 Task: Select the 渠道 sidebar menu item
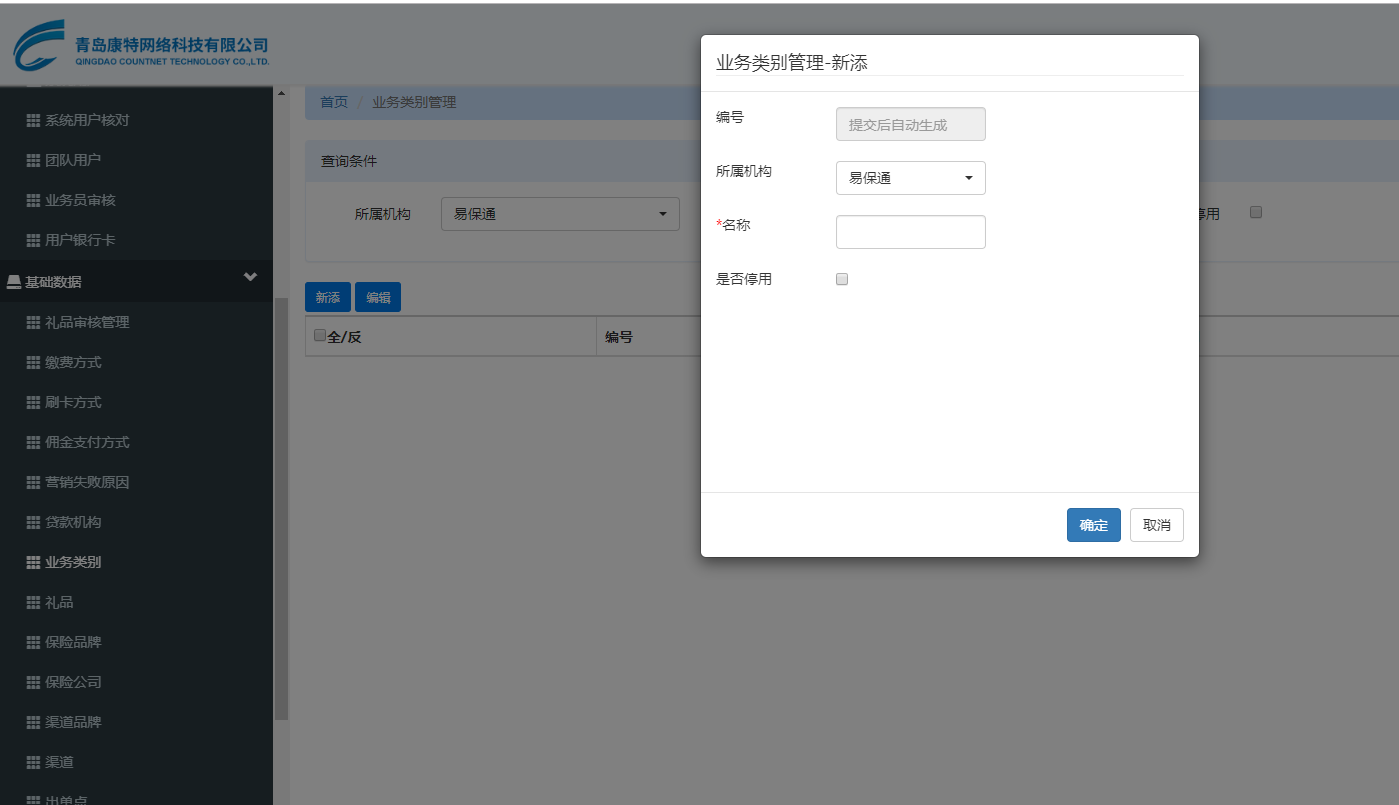coord(59,762)
